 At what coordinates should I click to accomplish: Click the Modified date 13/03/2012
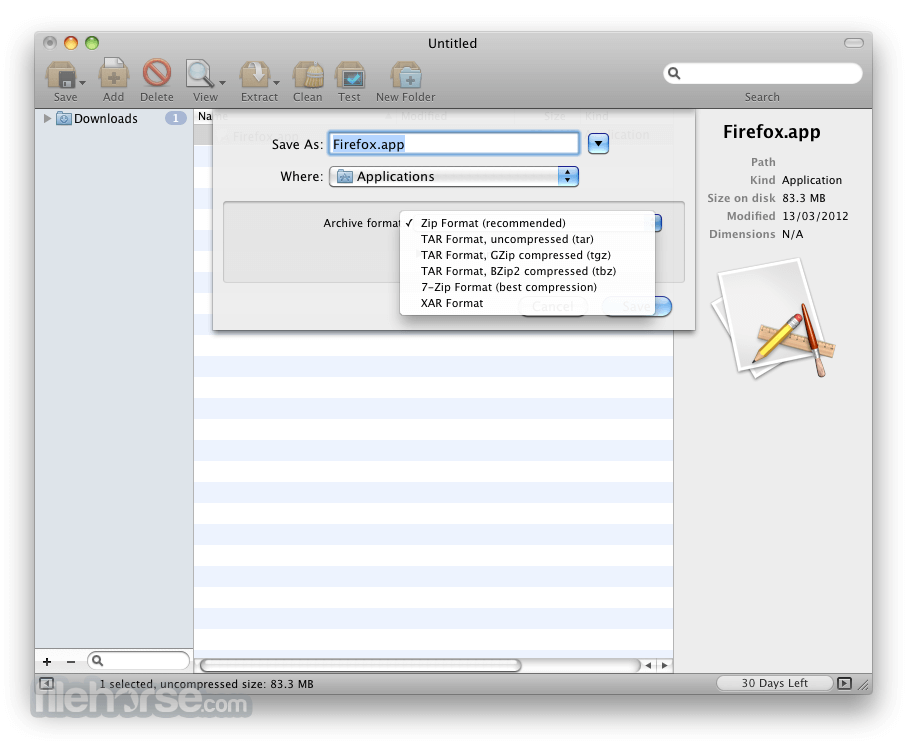click(x=815, y=216)
